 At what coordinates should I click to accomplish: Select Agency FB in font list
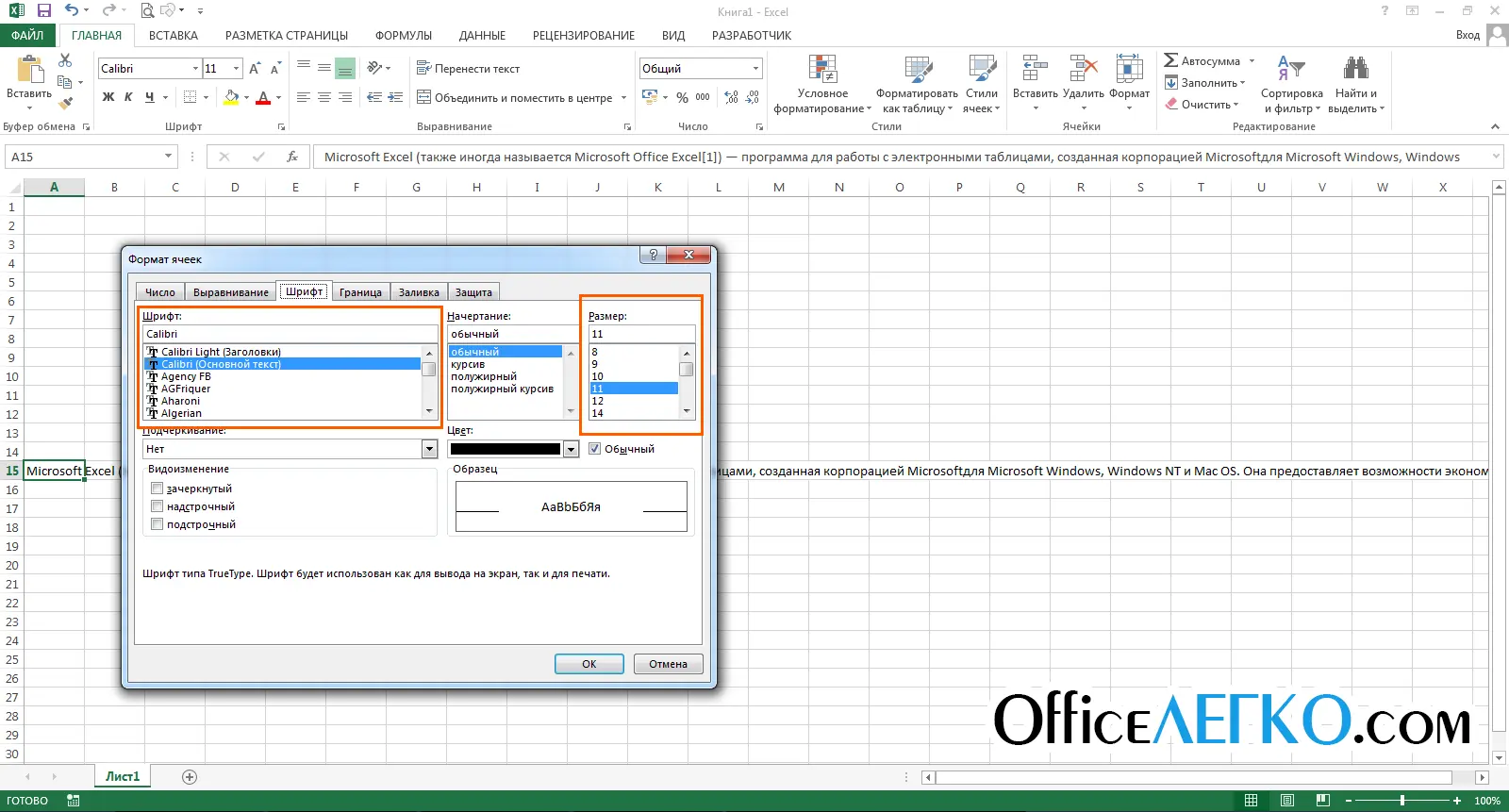pyautogui.click(x=186, y=376)
